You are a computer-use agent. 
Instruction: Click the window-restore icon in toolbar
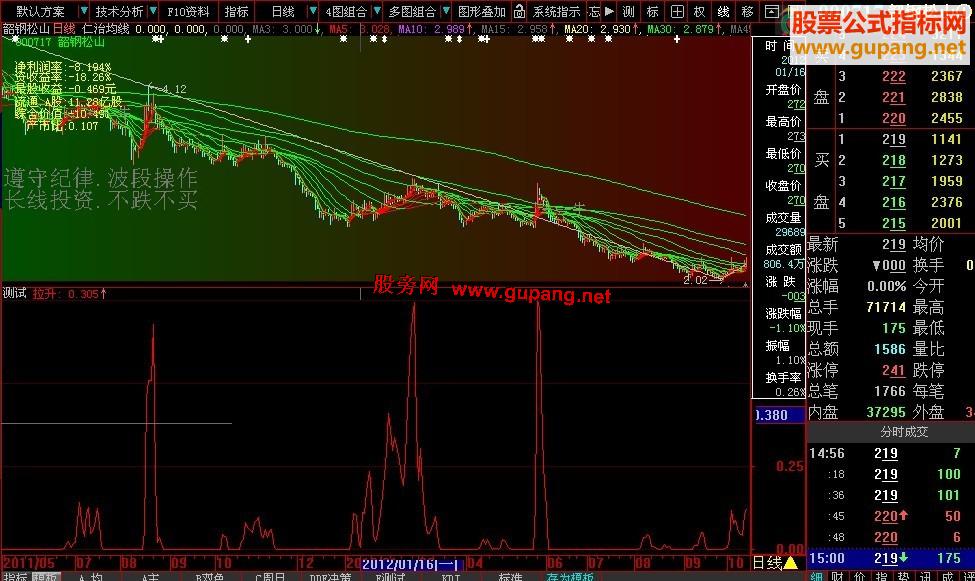click(x=772, y=11)
